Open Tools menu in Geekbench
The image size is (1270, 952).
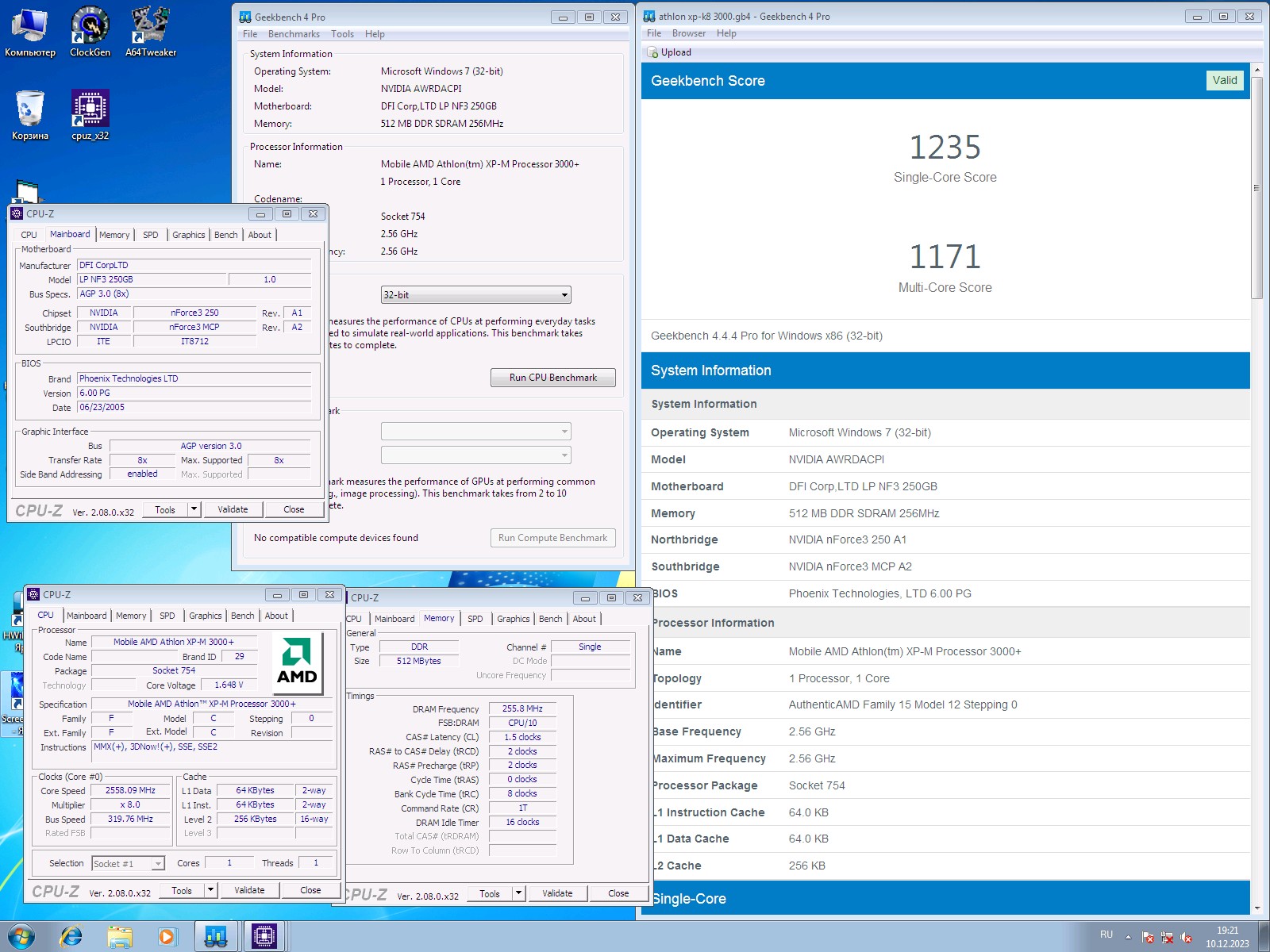pyautogui.click(x=342, y=34)
